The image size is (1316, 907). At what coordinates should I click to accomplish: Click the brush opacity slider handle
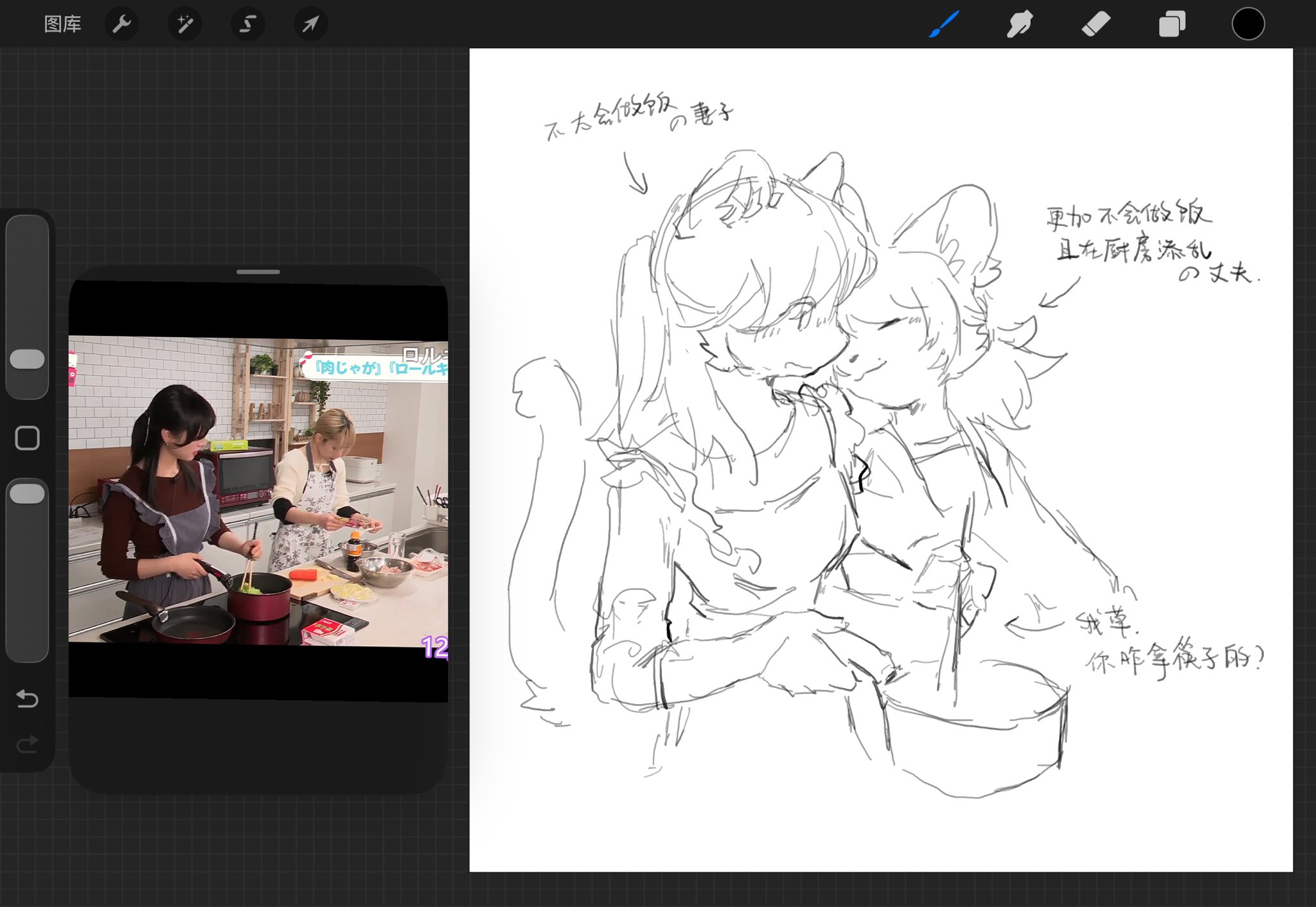pos(27,494)
